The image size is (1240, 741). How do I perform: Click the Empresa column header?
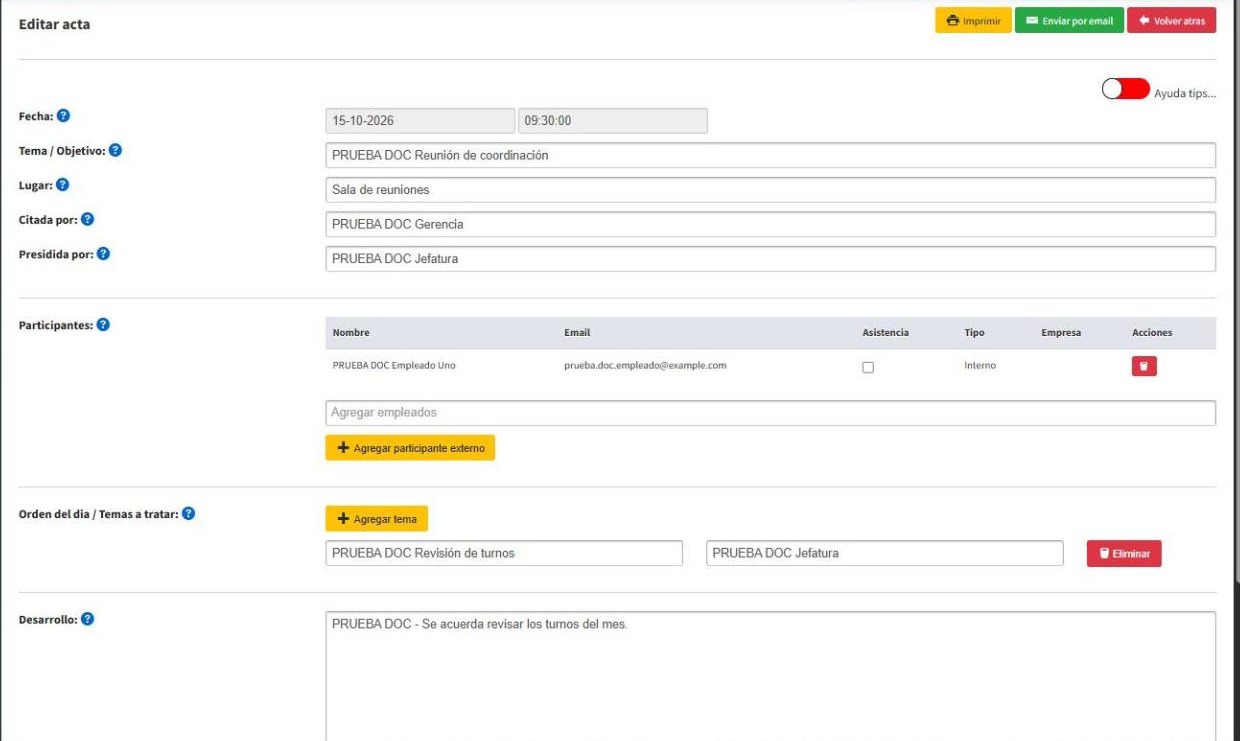tap(1061, 333)
